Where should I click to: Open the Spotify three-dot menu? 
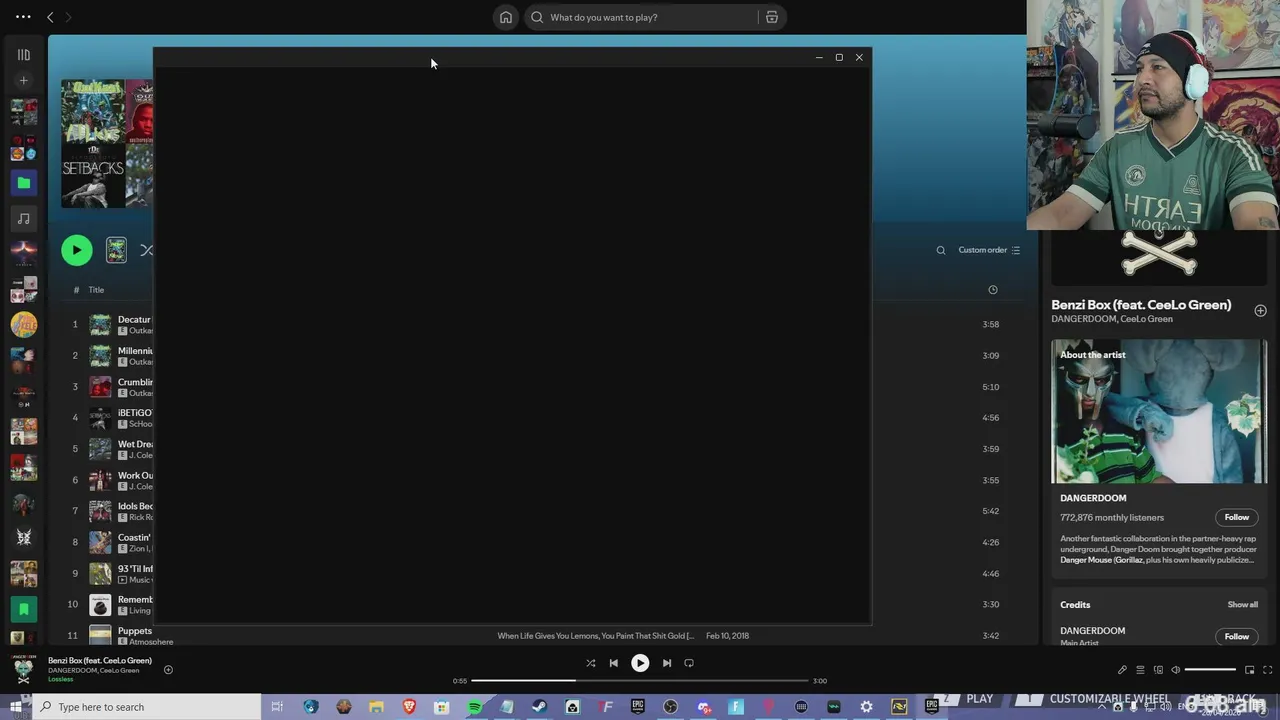pos(23,17)
